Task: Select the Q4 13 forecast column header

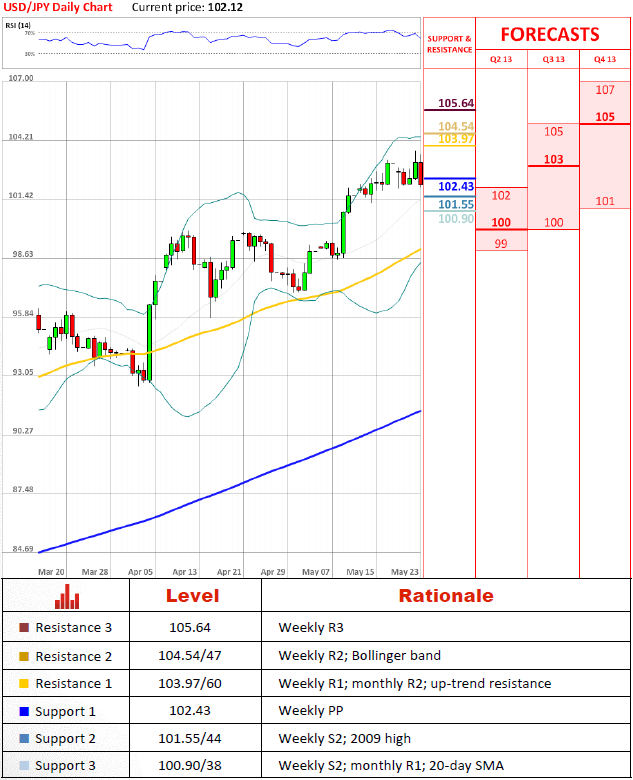Action: [605, 59]
